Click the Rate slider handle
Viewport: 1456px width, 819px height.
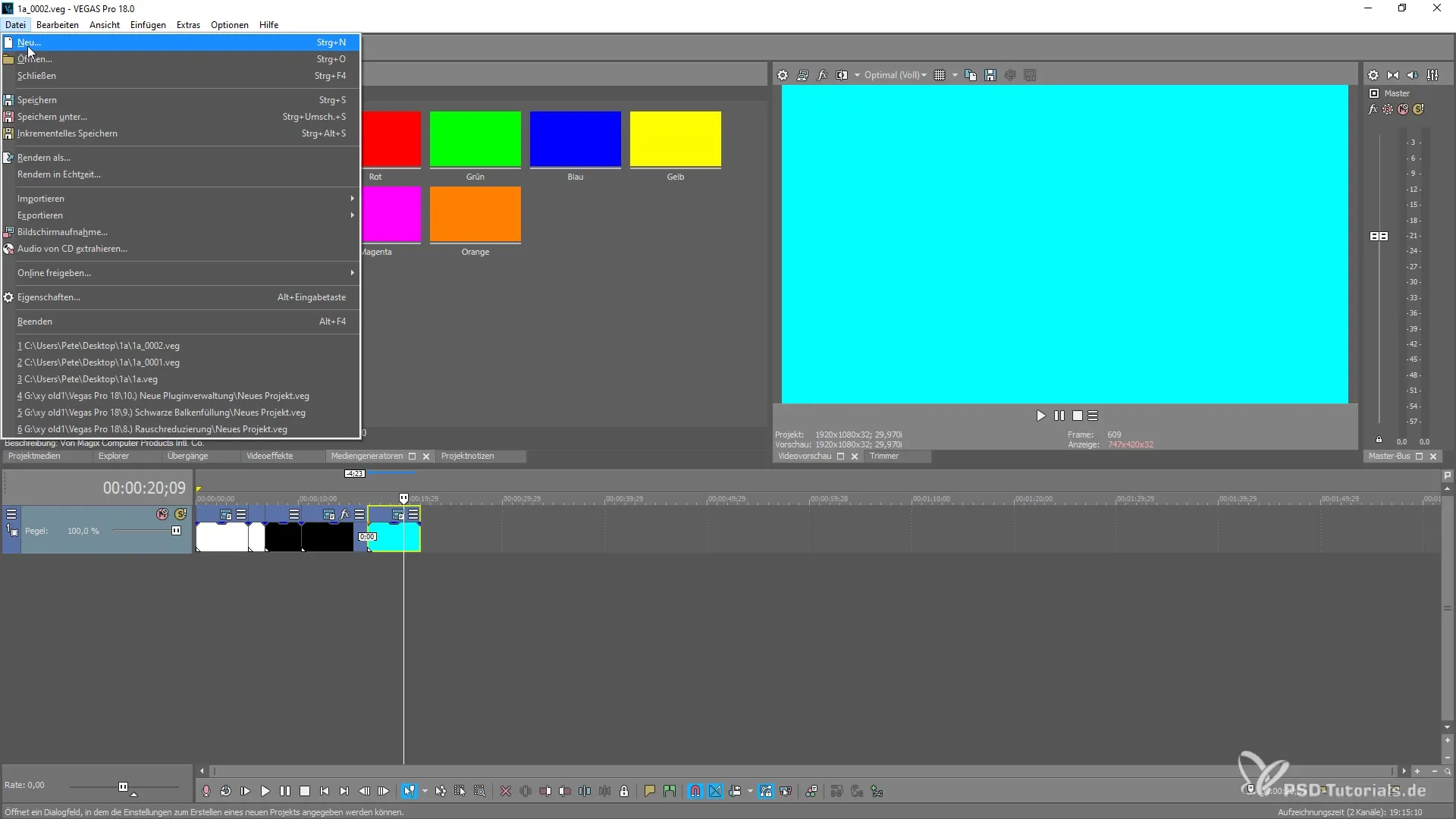(123, 786)
